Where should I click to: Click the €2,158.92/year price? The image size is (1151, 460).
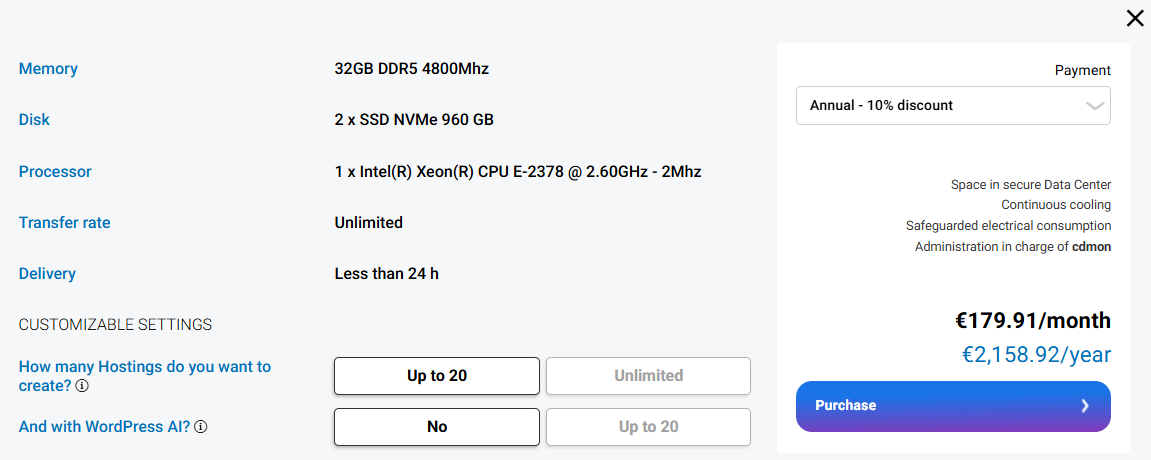[1036, 355]
